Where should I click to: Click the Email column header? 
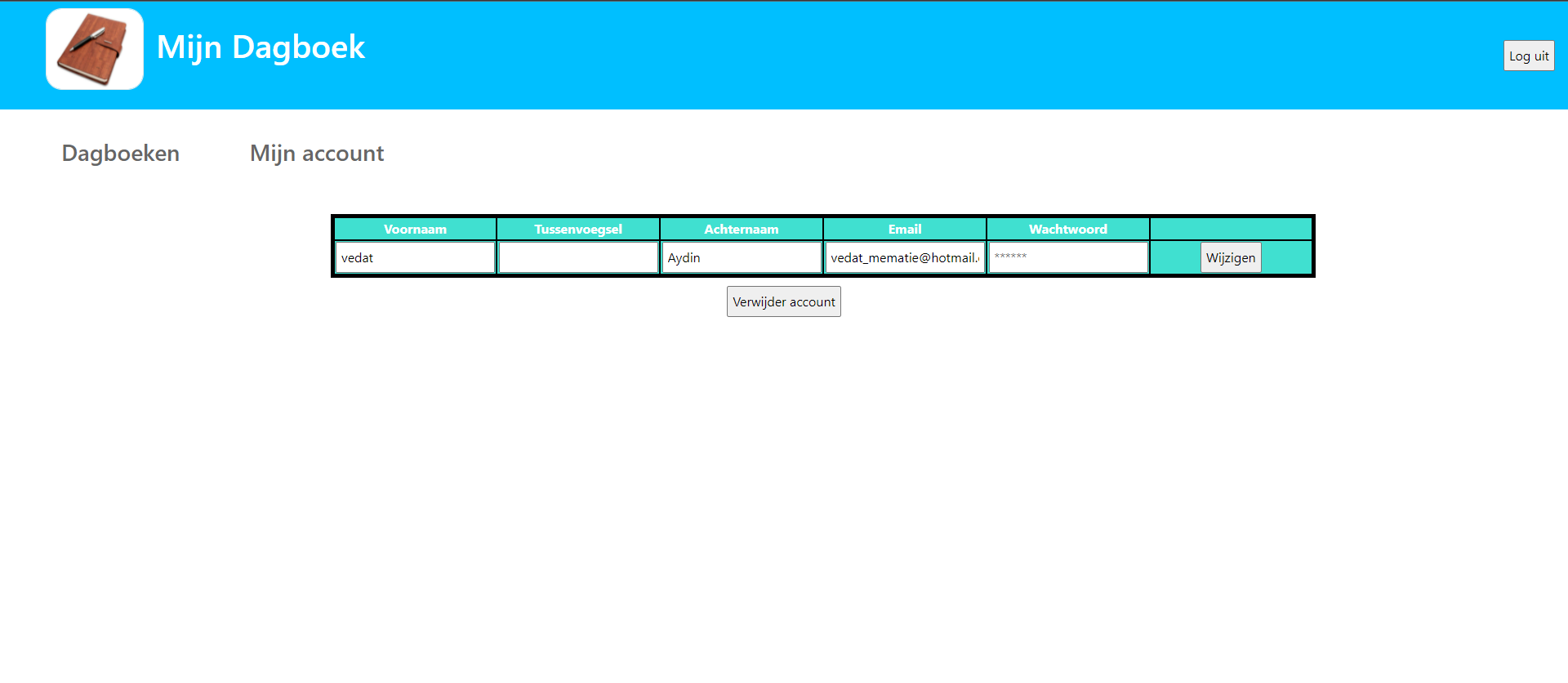coord(905,230)
